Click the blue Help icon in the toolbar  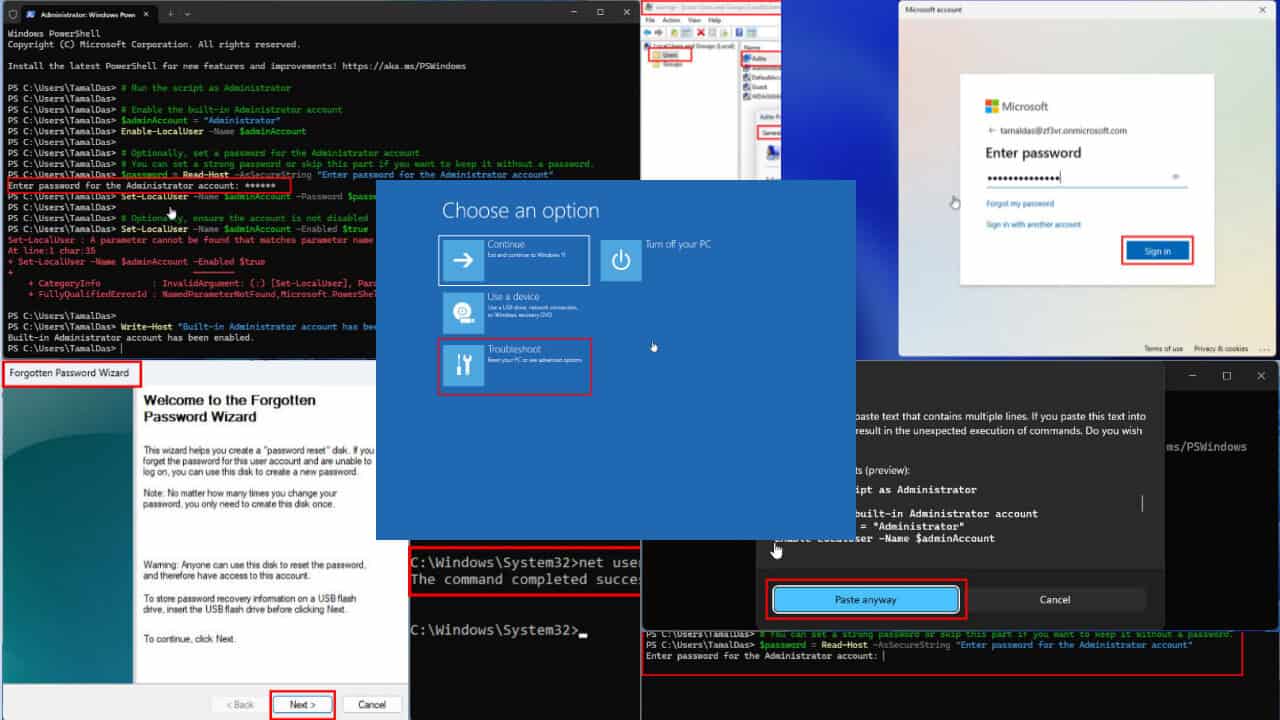tap(739, 33)
